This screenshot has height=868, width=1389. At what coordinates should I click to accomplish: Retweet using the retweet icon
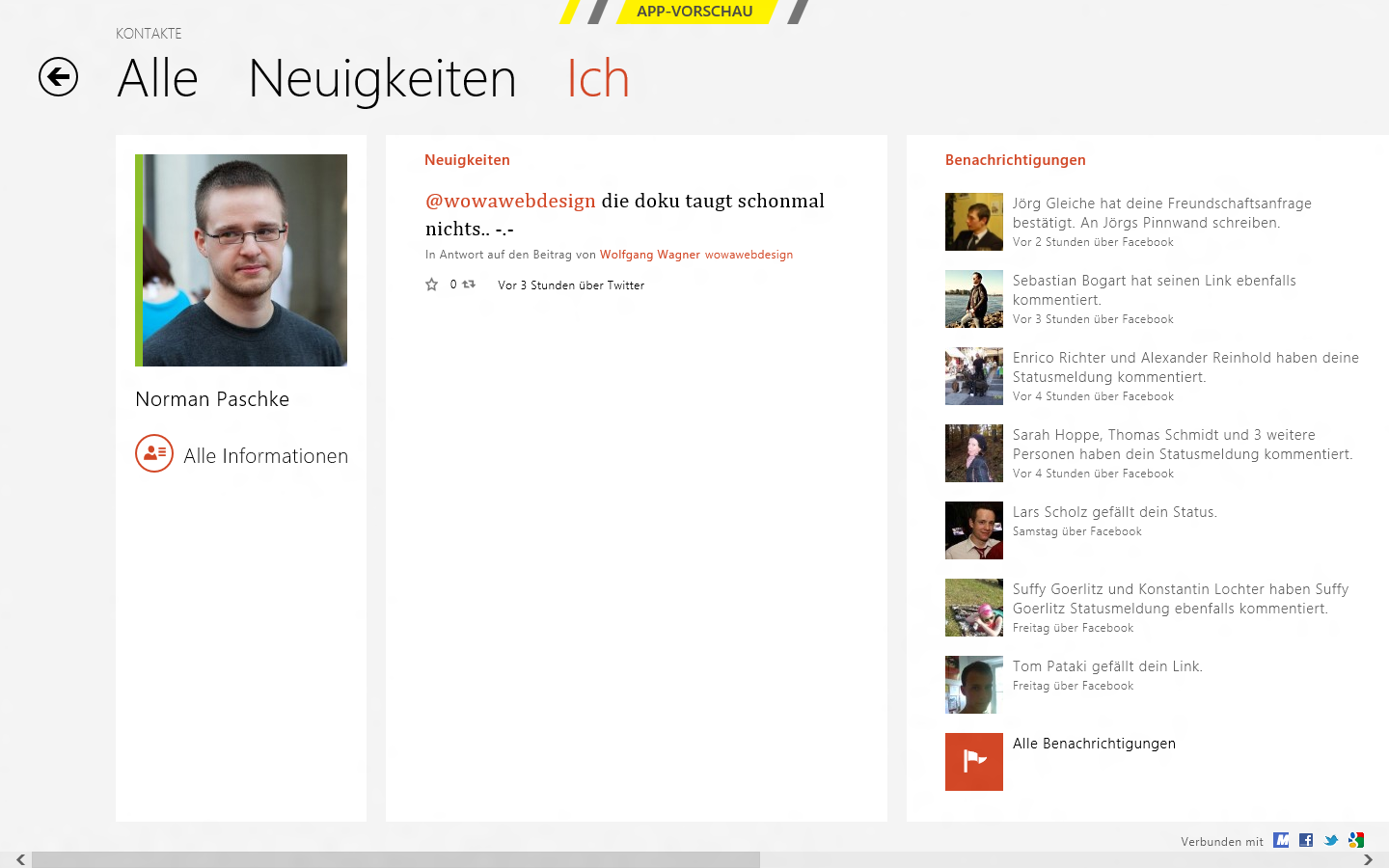469,285
